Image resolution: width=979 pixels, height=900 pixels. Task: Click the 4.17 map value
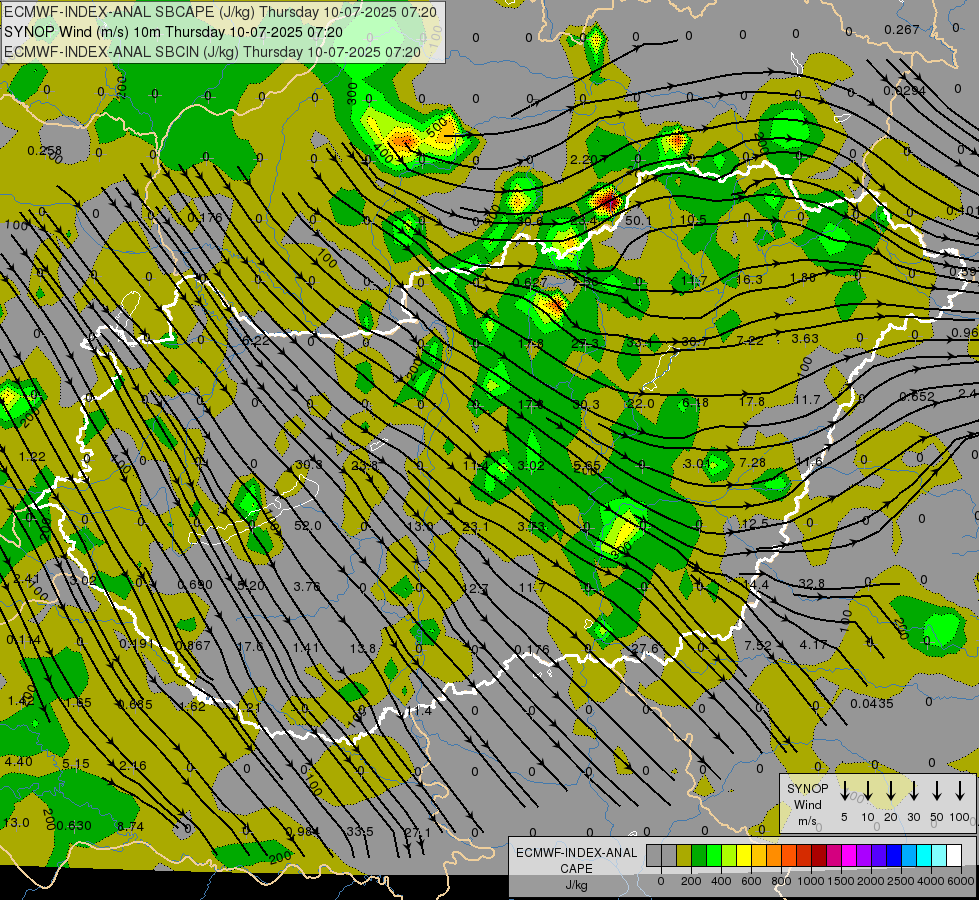(814, 644)
